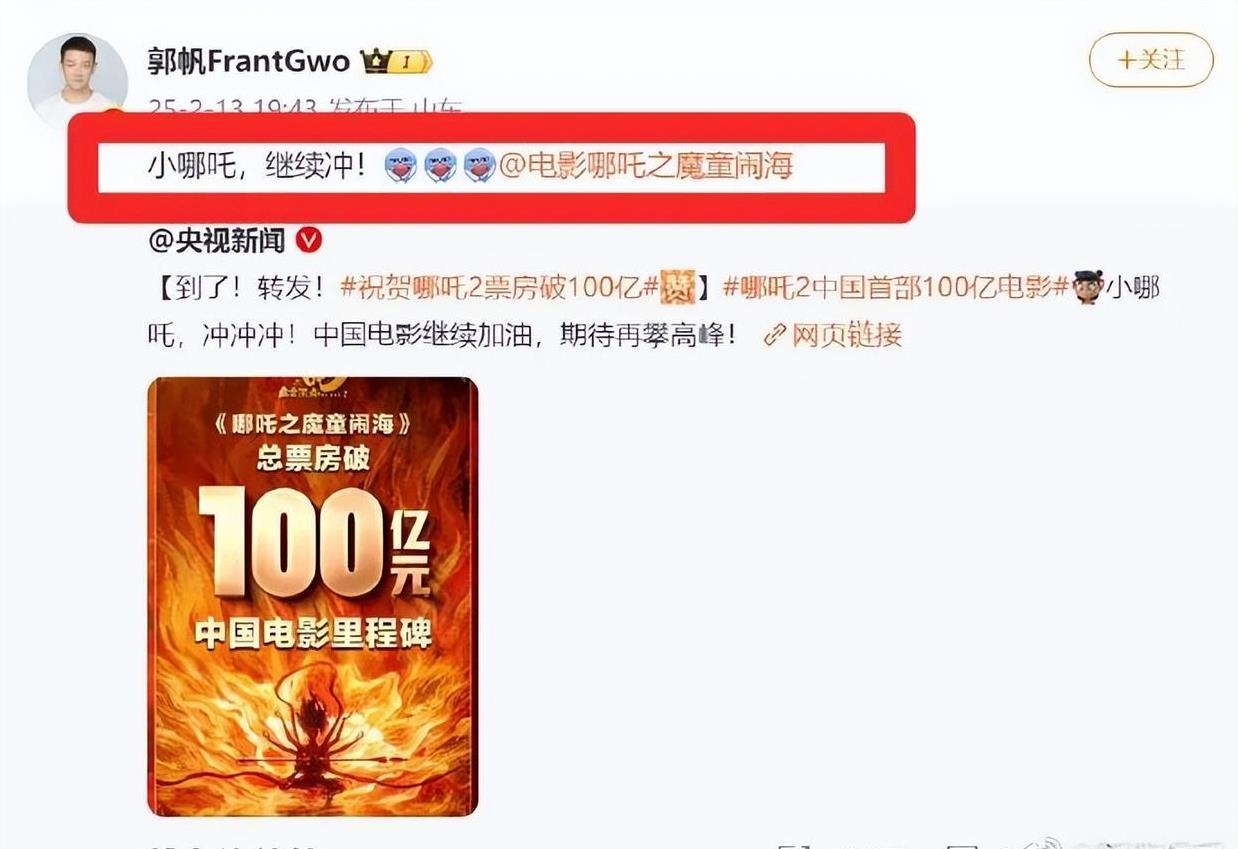Viewport: 1238px width, 849px height.
Task: Open the @央视新闻 account link
Action: (217, 240)
